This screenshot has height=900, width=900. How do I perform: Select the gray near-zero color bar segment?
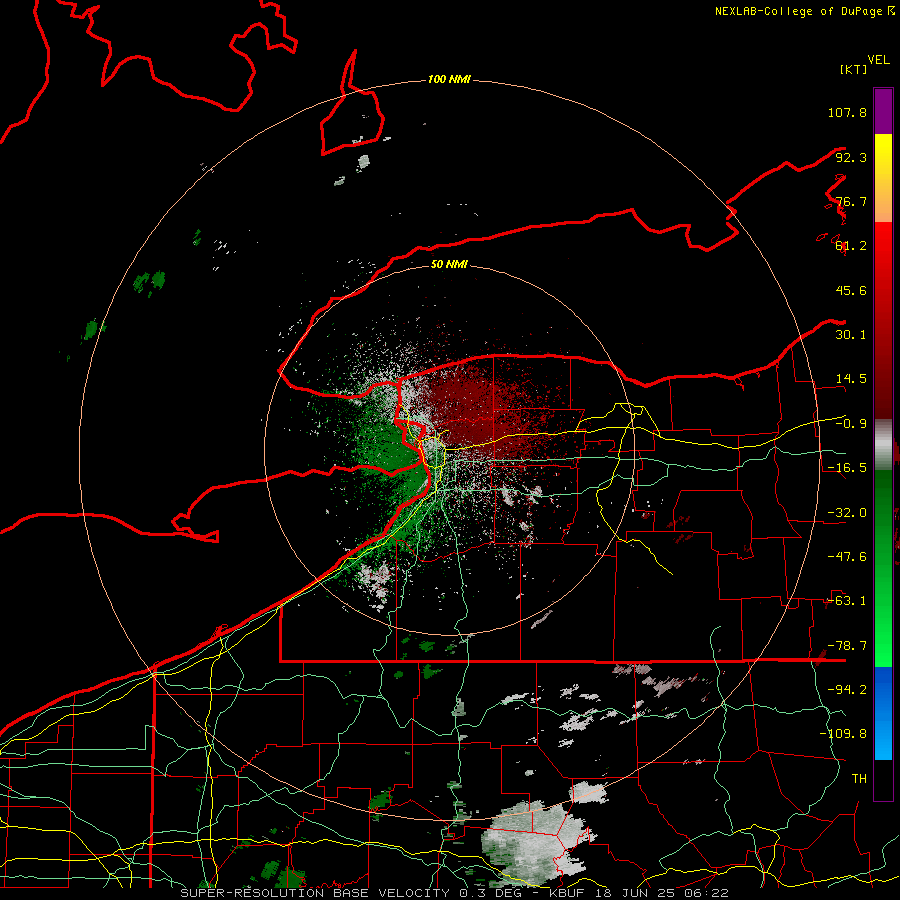(x=883, y=445)
